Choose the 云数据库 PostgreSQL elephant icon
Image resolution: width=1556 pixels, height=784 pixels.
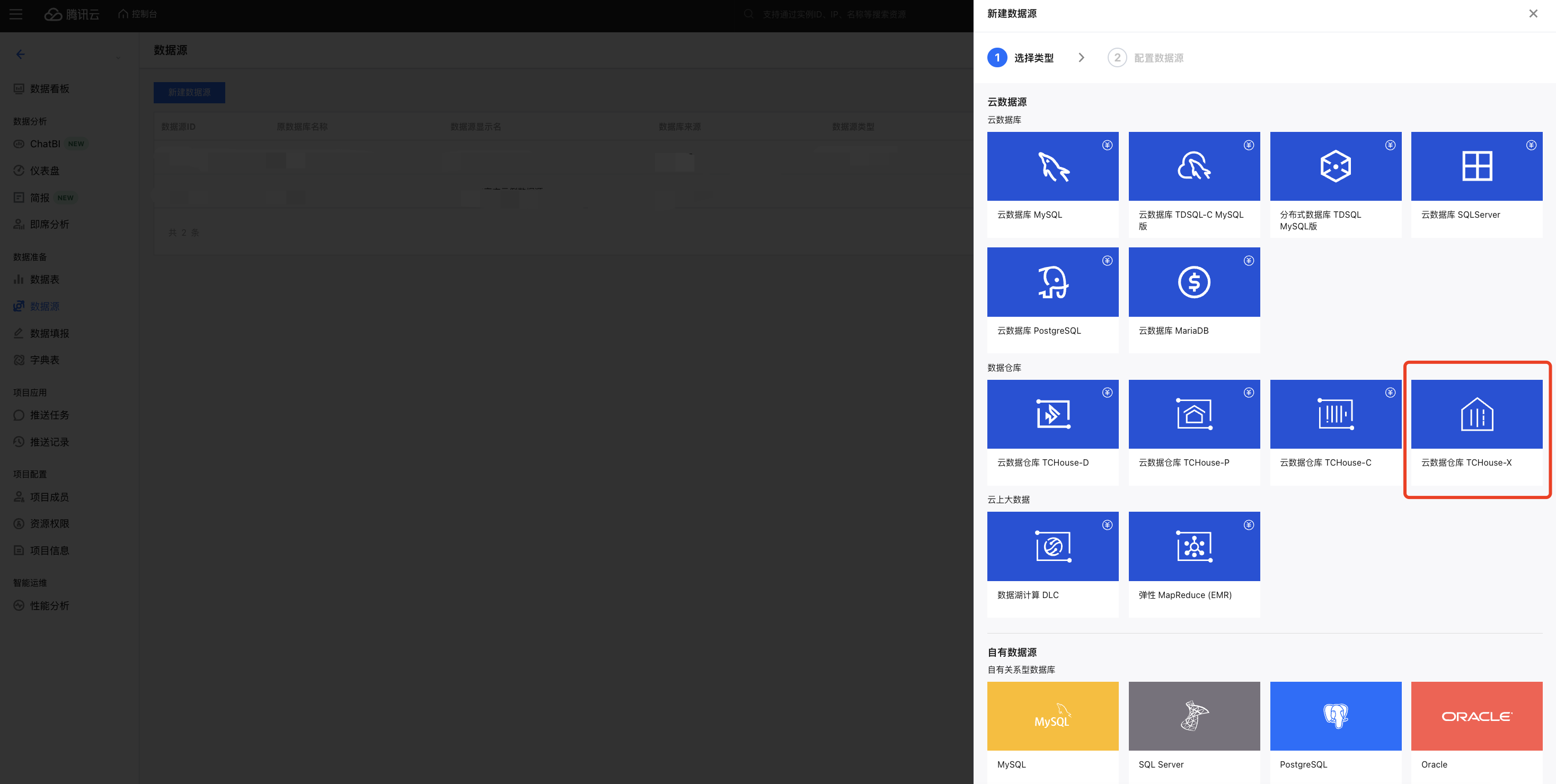click(1053, 282)
